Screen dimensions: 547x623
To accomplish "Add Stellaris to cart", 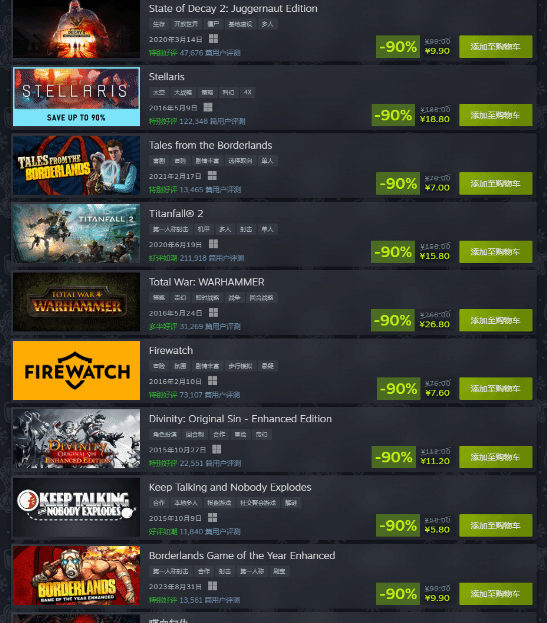I will (x=495, y=115).
